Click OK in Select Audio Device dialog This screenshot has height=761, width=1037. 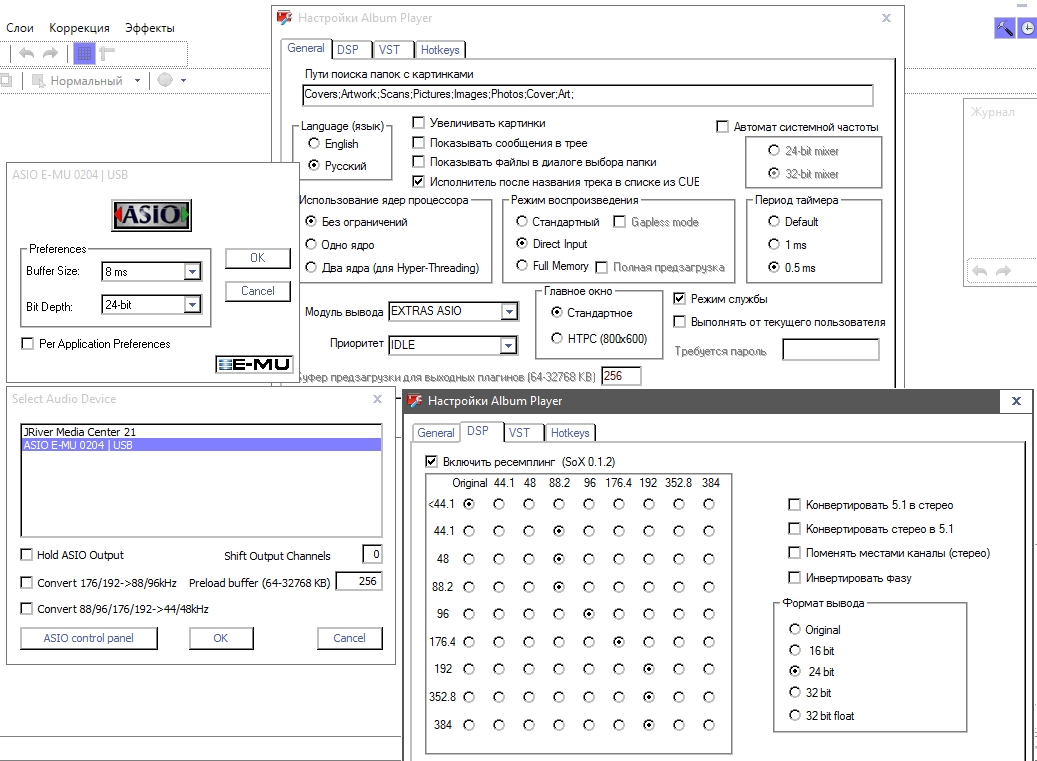pos(221,638)
